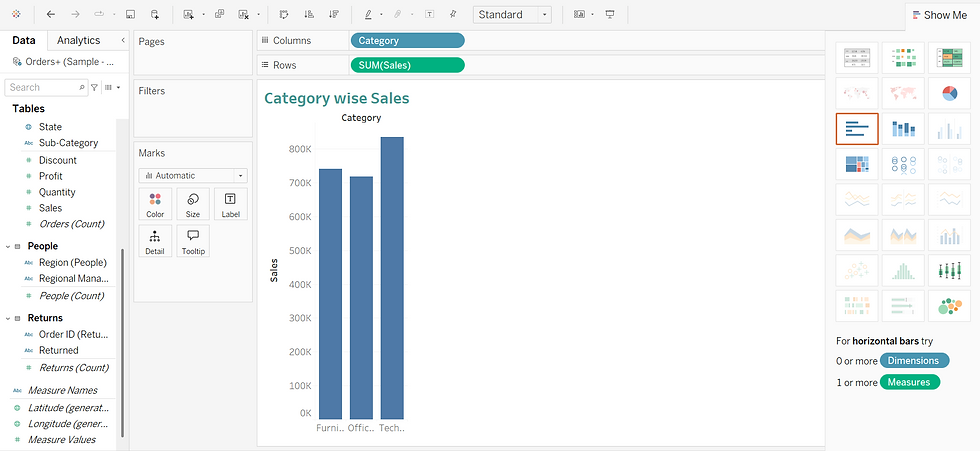Click the Save workbook icon

click(x=130, y=14)
